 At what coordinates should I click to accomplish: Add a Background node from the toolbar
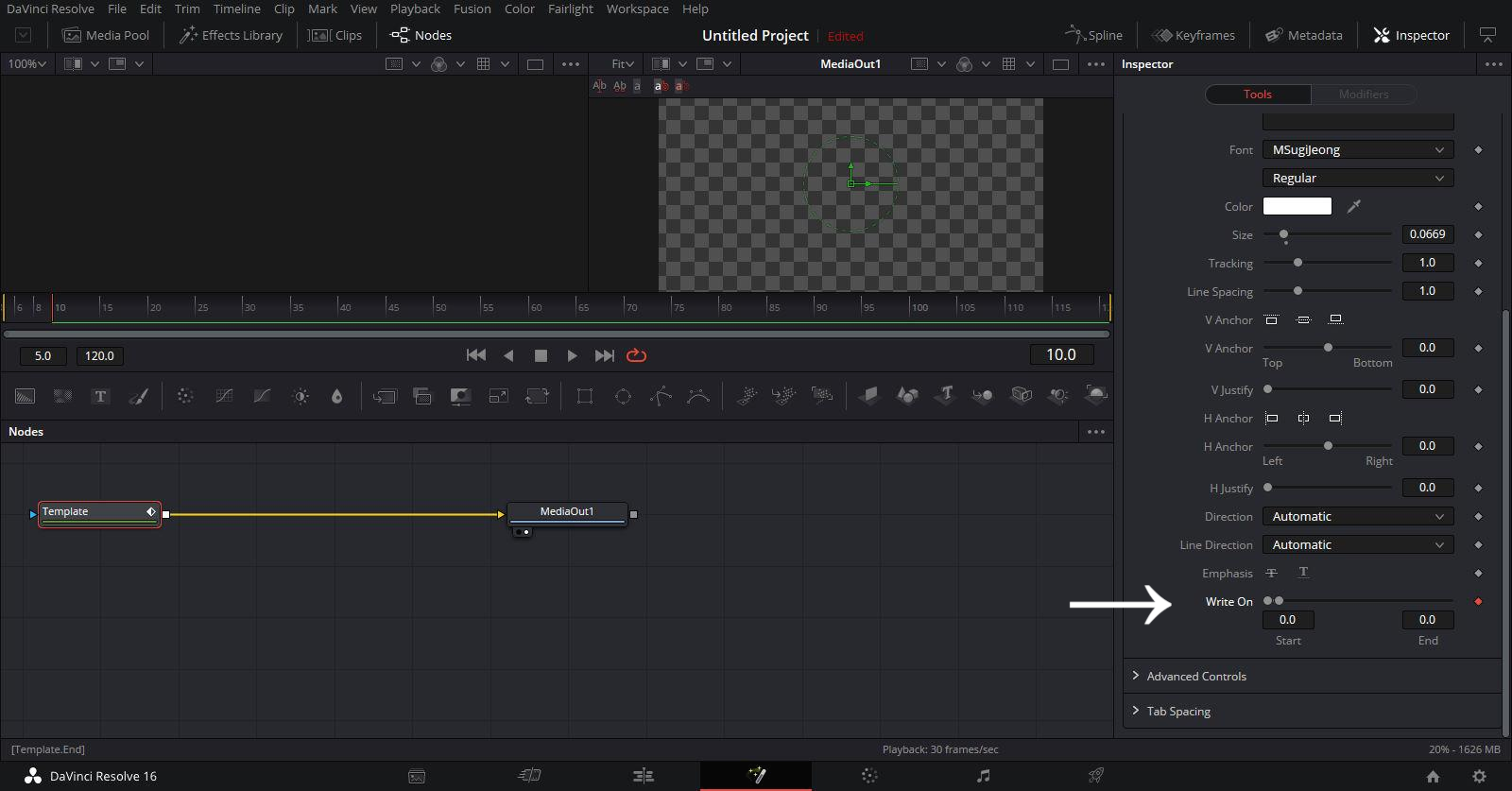pyautogui.click(x=26, y=396)
